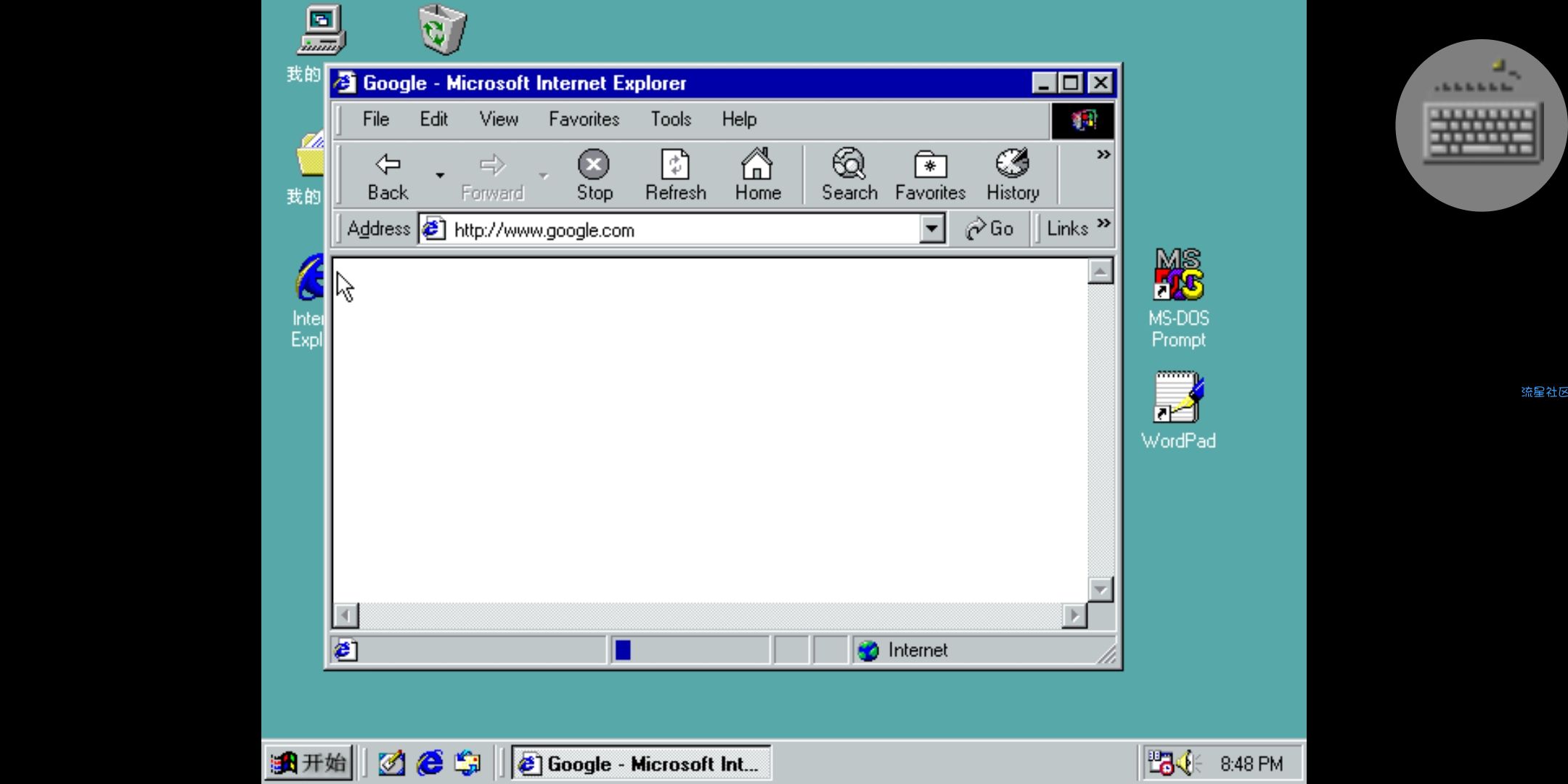Click vertical scrollbar down arrow

[1101, 589]
